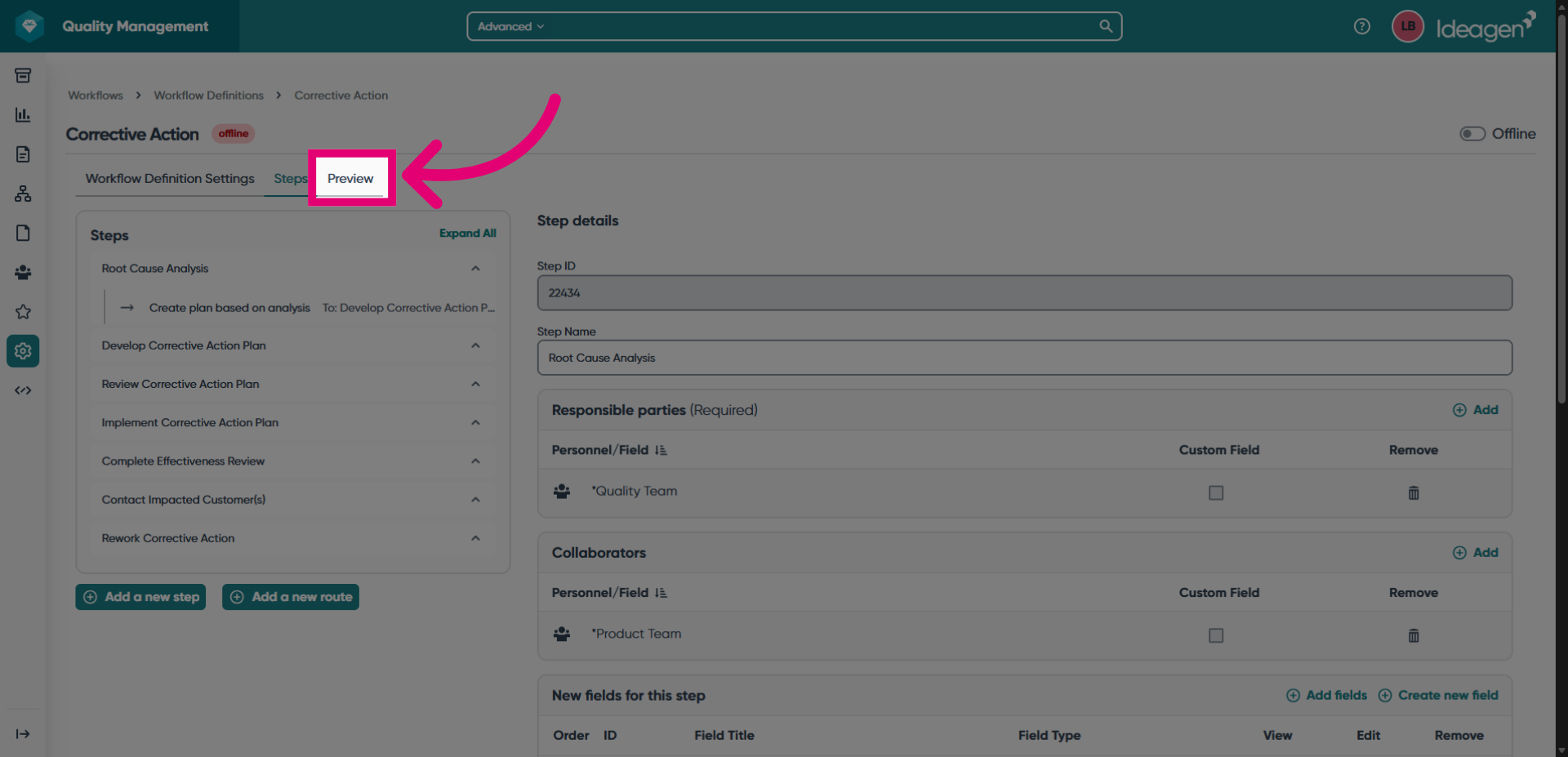Open the hierarchy org chart sidebar icon
Image resolution: width=1568 pixels, height=757 pixels.
(x=23, y=194)
